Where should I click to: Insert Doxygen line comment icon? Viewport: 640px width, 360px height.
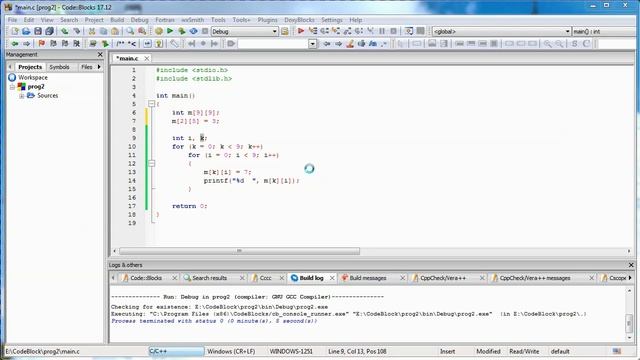pyautogui.click(x=132, y=43)
